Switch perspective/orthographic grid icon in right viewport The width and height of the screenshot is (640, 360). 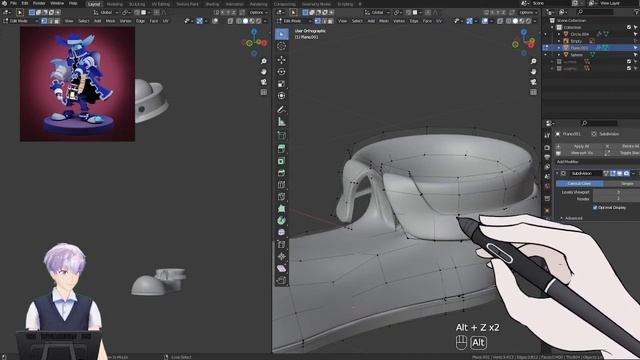pyautogui.click(x=533, y=92)
